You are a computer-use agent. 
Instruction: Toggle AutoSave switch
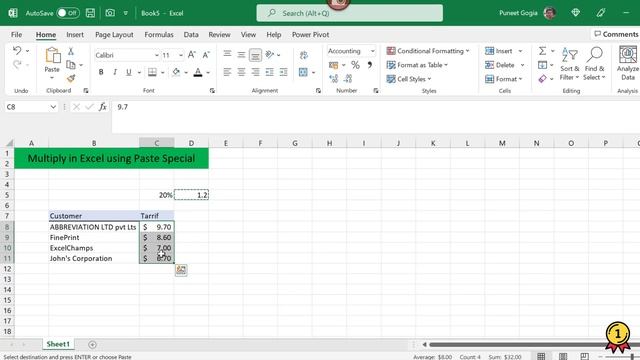pos(68,13)
